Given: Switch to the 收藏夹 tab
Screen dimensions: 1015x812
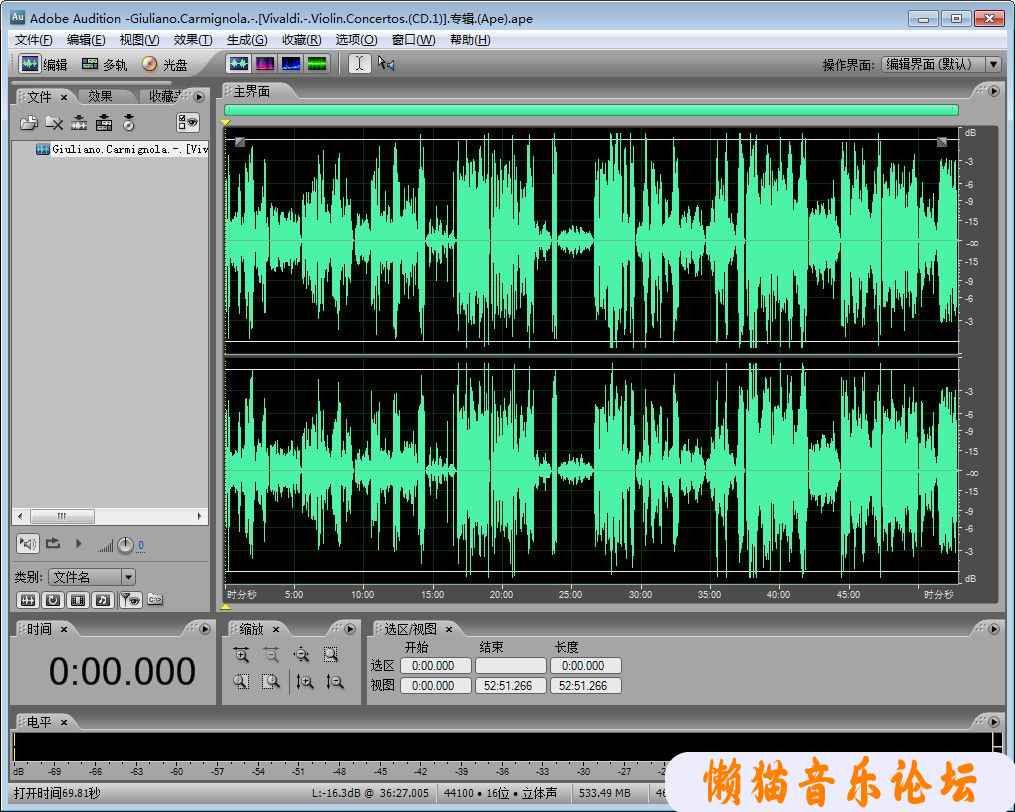Looking at the screenshot, I should tap(165, 96).
